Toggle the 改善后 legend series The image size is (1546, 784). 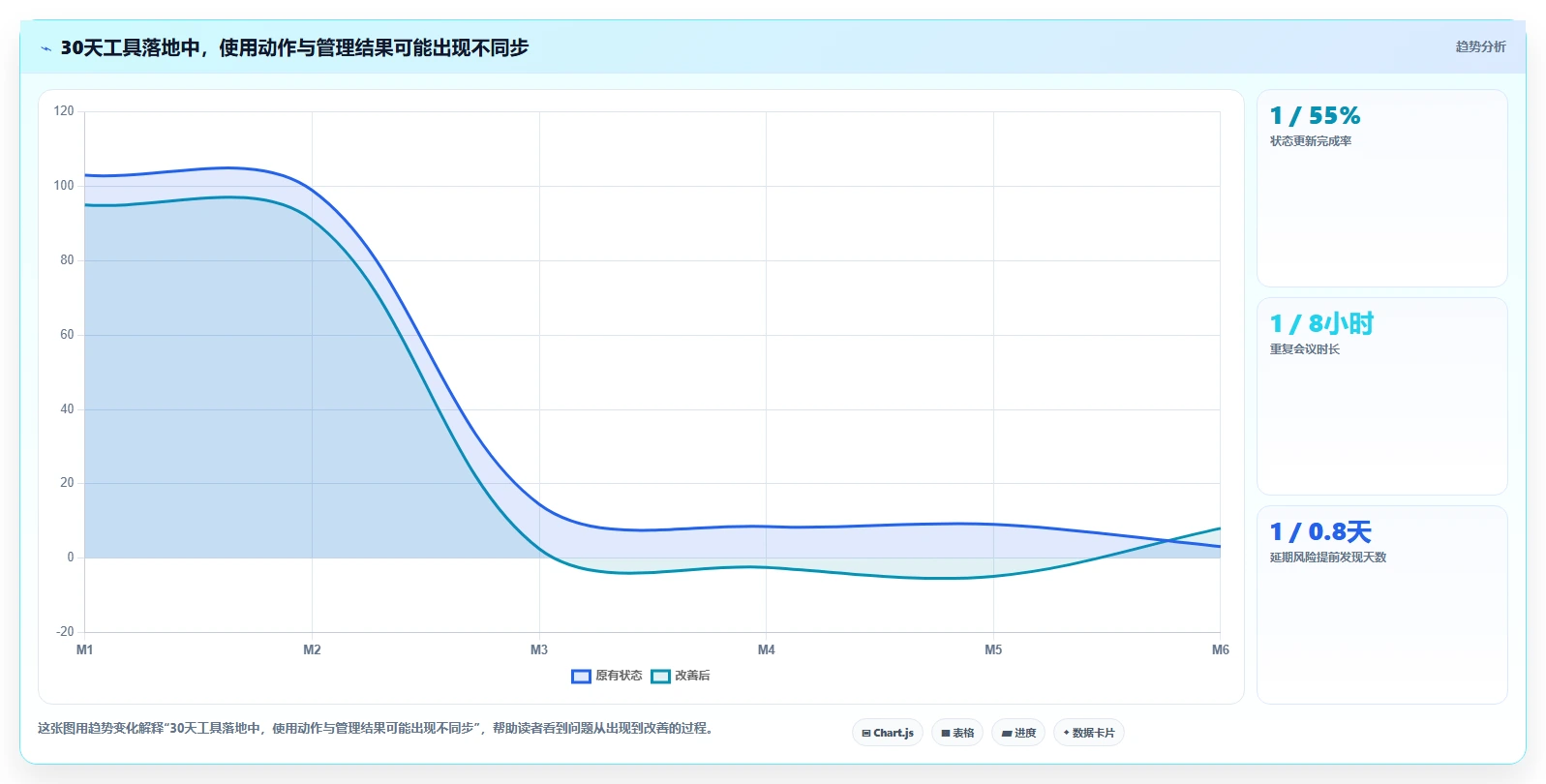click(681, 676)
